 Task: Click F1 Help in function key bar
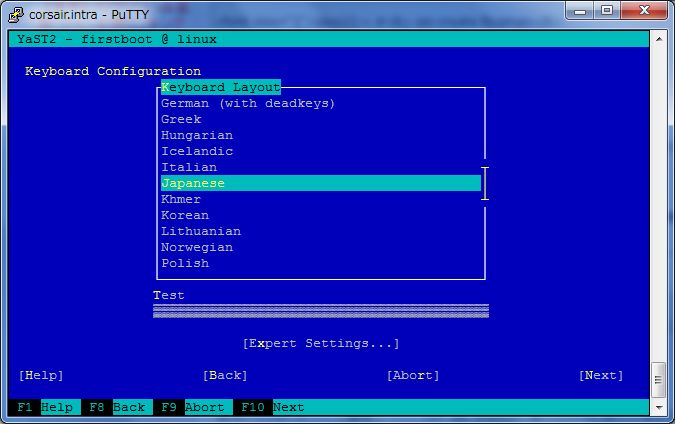[x=45, y=407]
